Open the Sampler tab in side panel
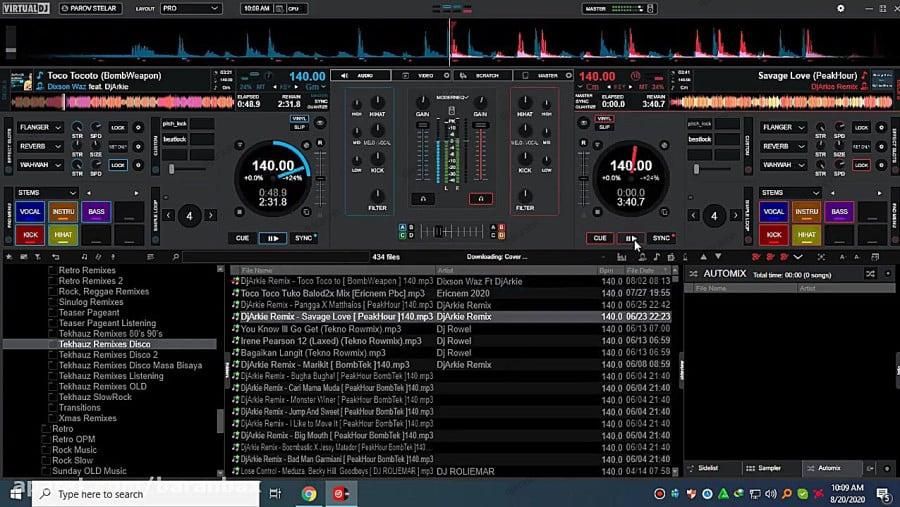This screenshot has height=507, width=900. click(768, 468)
